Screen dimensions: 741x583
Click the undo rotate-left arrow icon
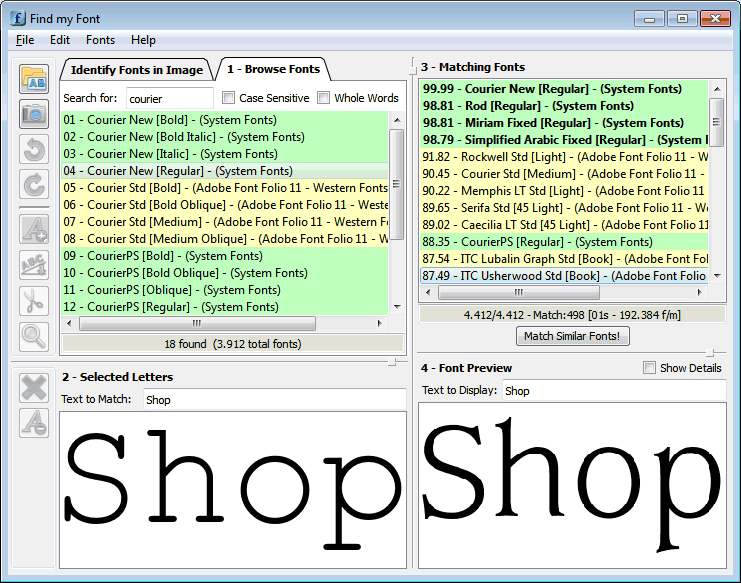[34, 149]
